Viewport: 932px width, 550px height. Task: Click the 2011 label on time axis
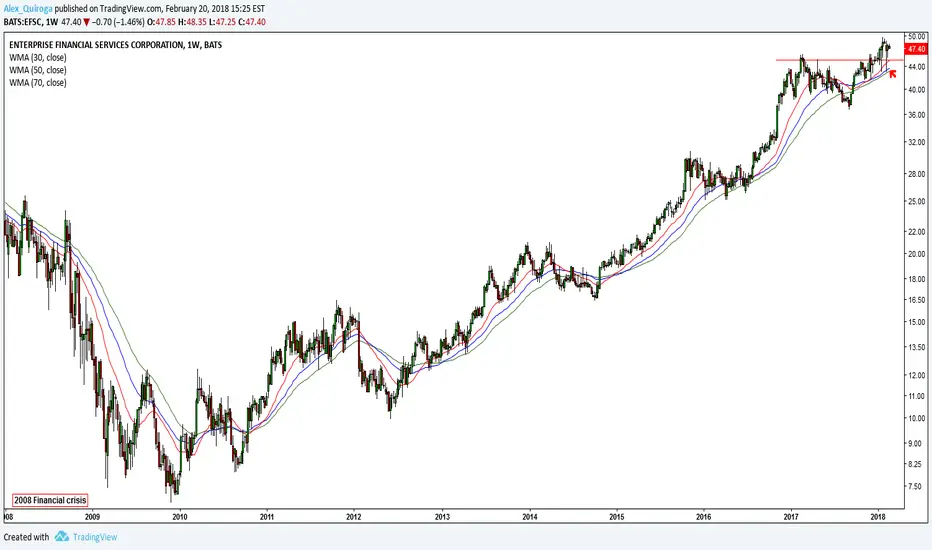point(267,517)
